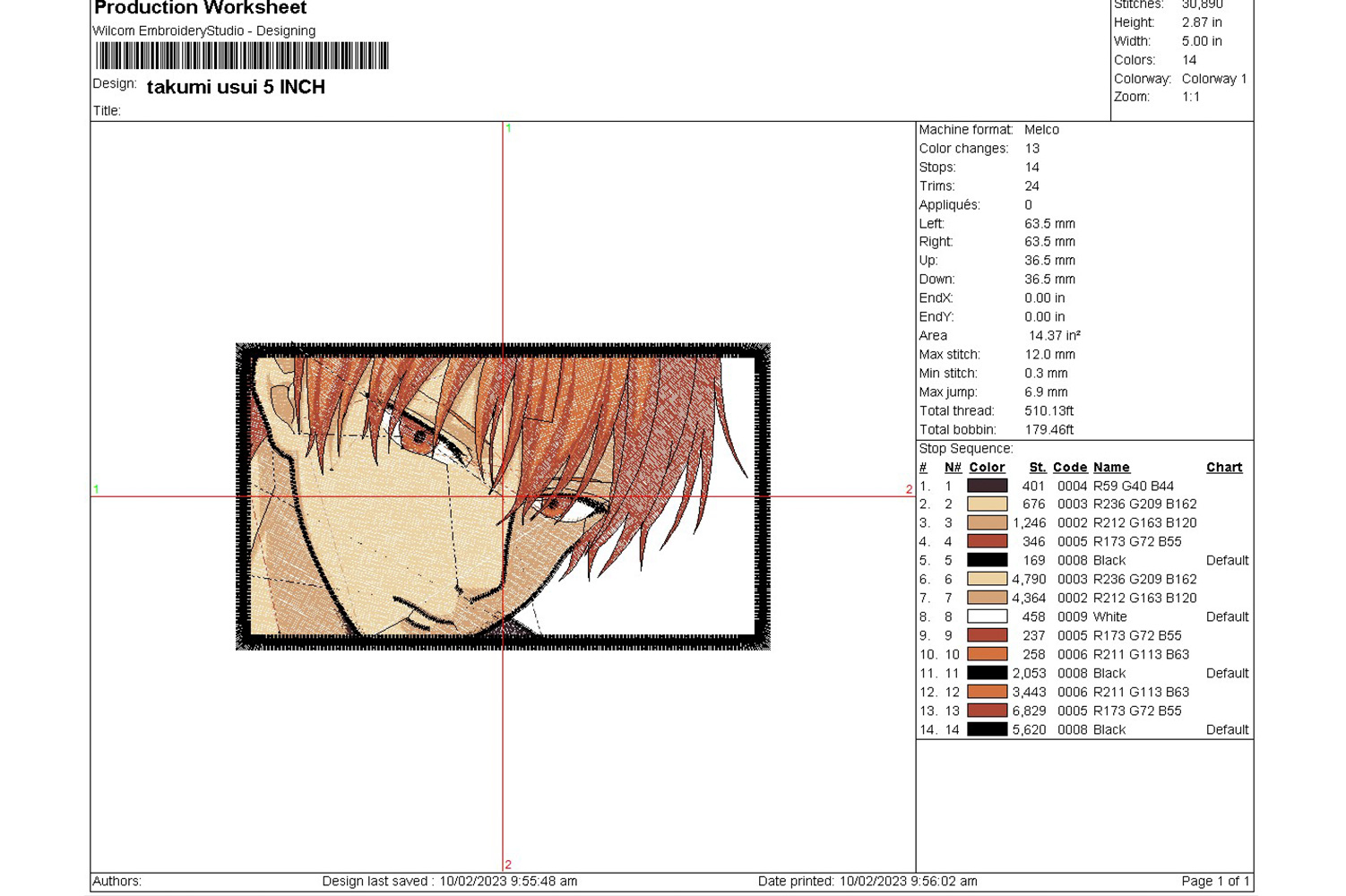Select the red-brown swatch for stop 13
Viewport: 1346px width, 896px height.
[987, 711]
